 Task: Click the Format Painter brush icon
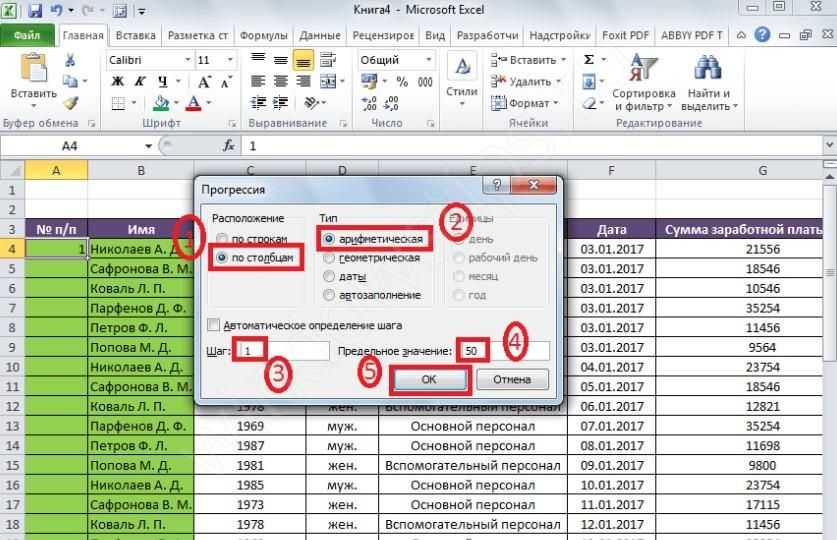point(71,103)
